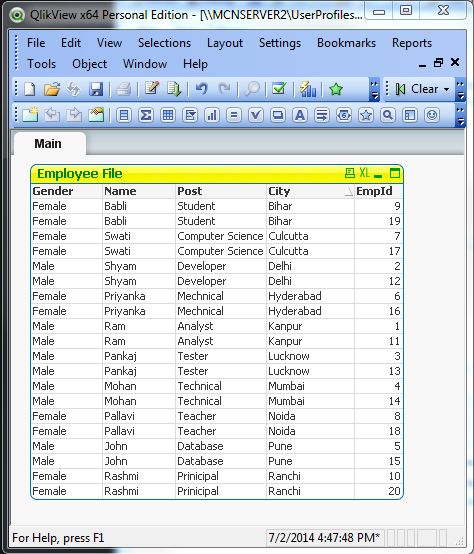The width and height of the screenshot is (474, 554).
Task: Open the Object menu
Action: point(89,64)
